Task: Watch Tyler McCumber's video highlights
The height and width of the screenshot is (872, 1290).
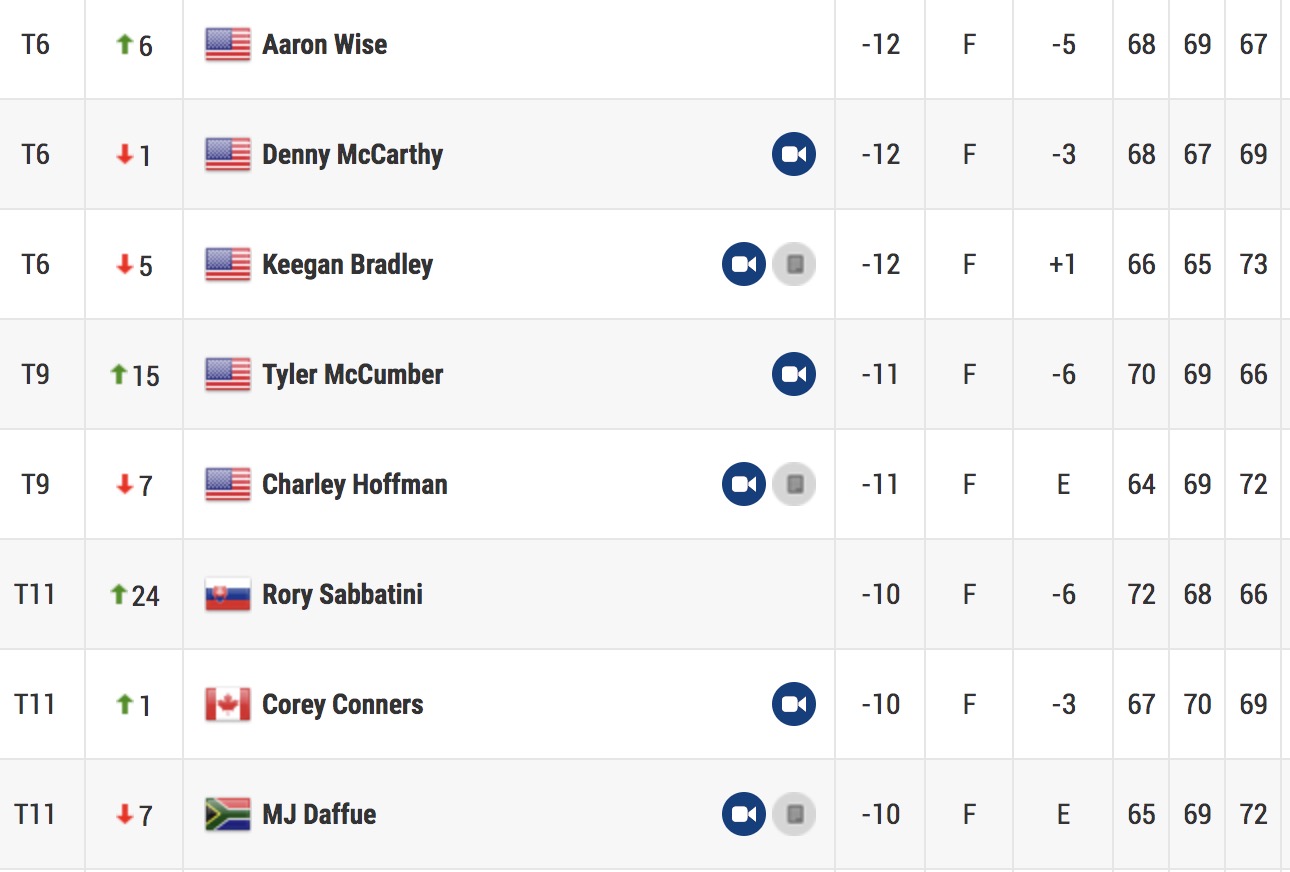Action: (794, 374)
